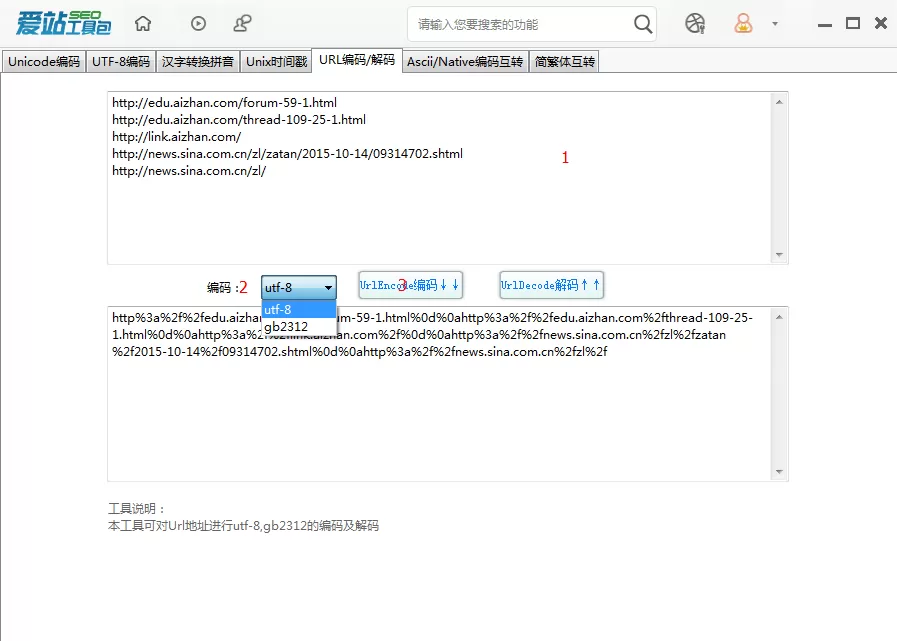Switch to the Unicode编码 tab
The image size is (897, 641).
point(44,62)
